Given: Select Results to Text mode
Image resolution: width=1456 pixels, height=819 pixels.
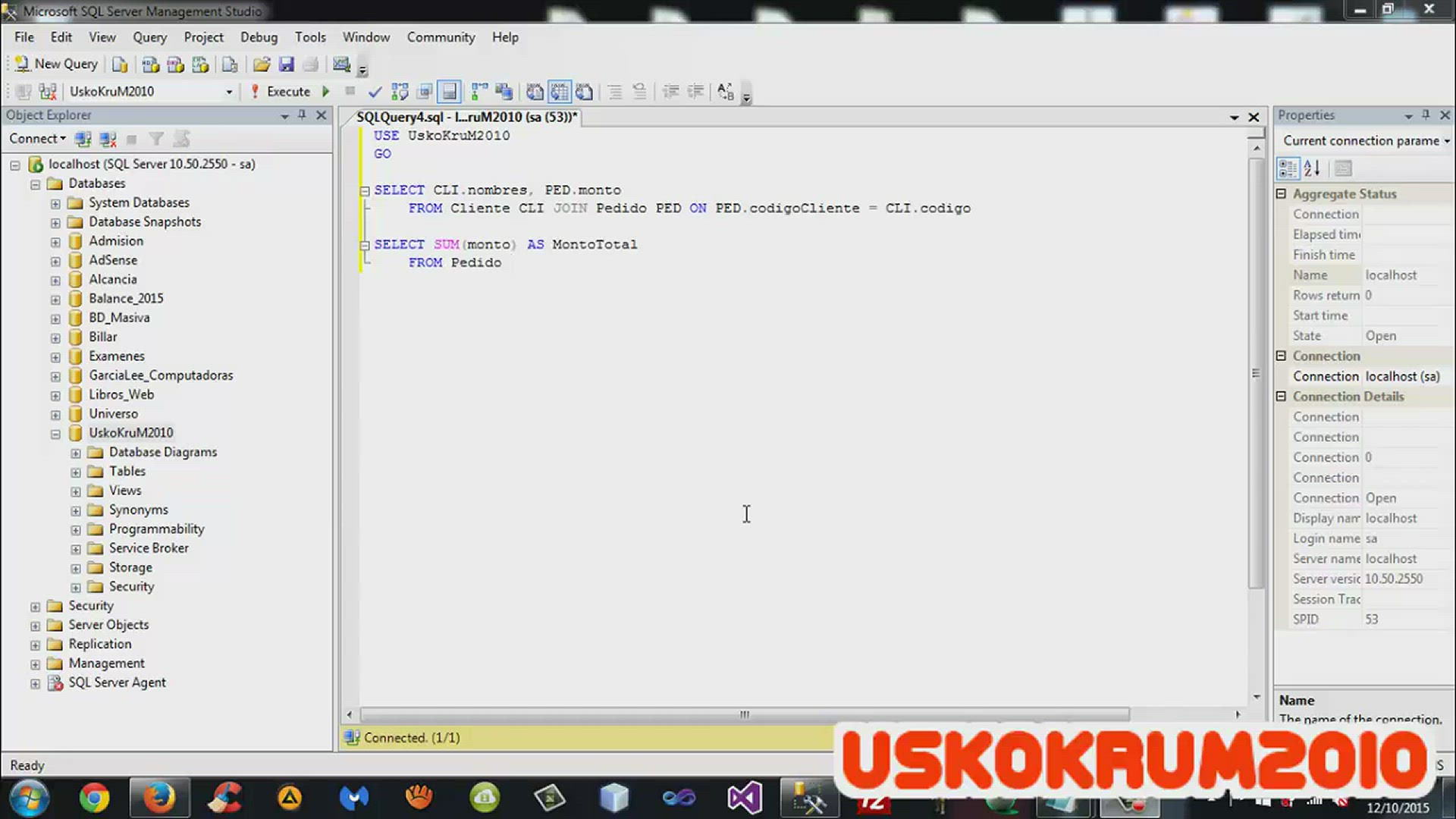Looking at the screenshot, I should click(x=535, y=92).
